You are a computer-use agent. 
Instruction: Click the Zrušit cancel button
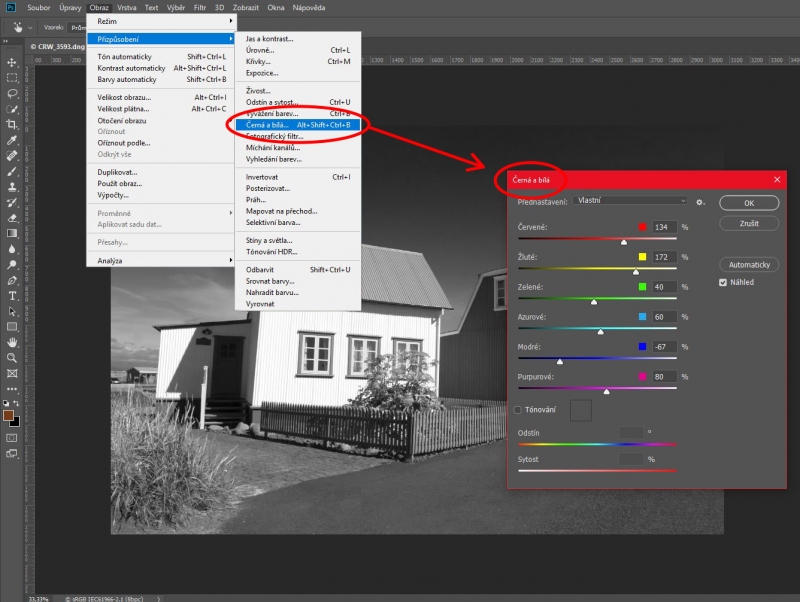click(x=748, y=223)
